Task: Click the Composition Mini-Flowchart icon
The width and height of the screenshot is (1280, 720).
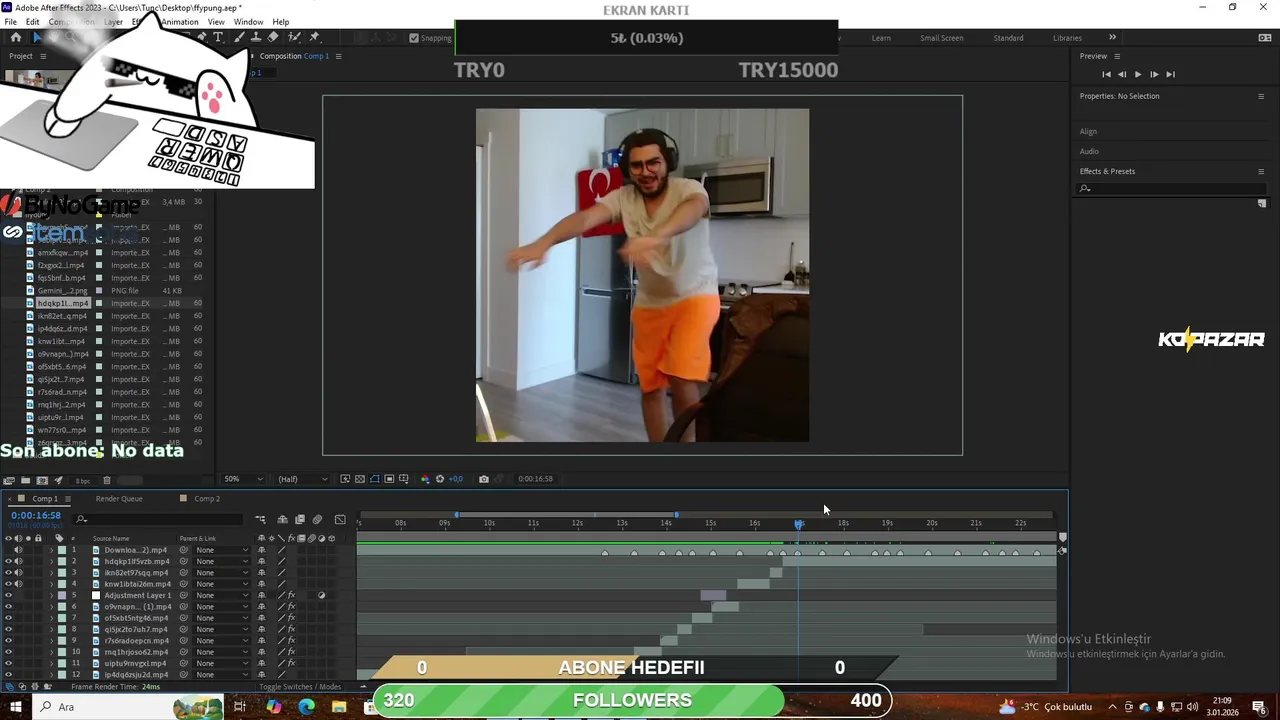Action: coord(260,519)
